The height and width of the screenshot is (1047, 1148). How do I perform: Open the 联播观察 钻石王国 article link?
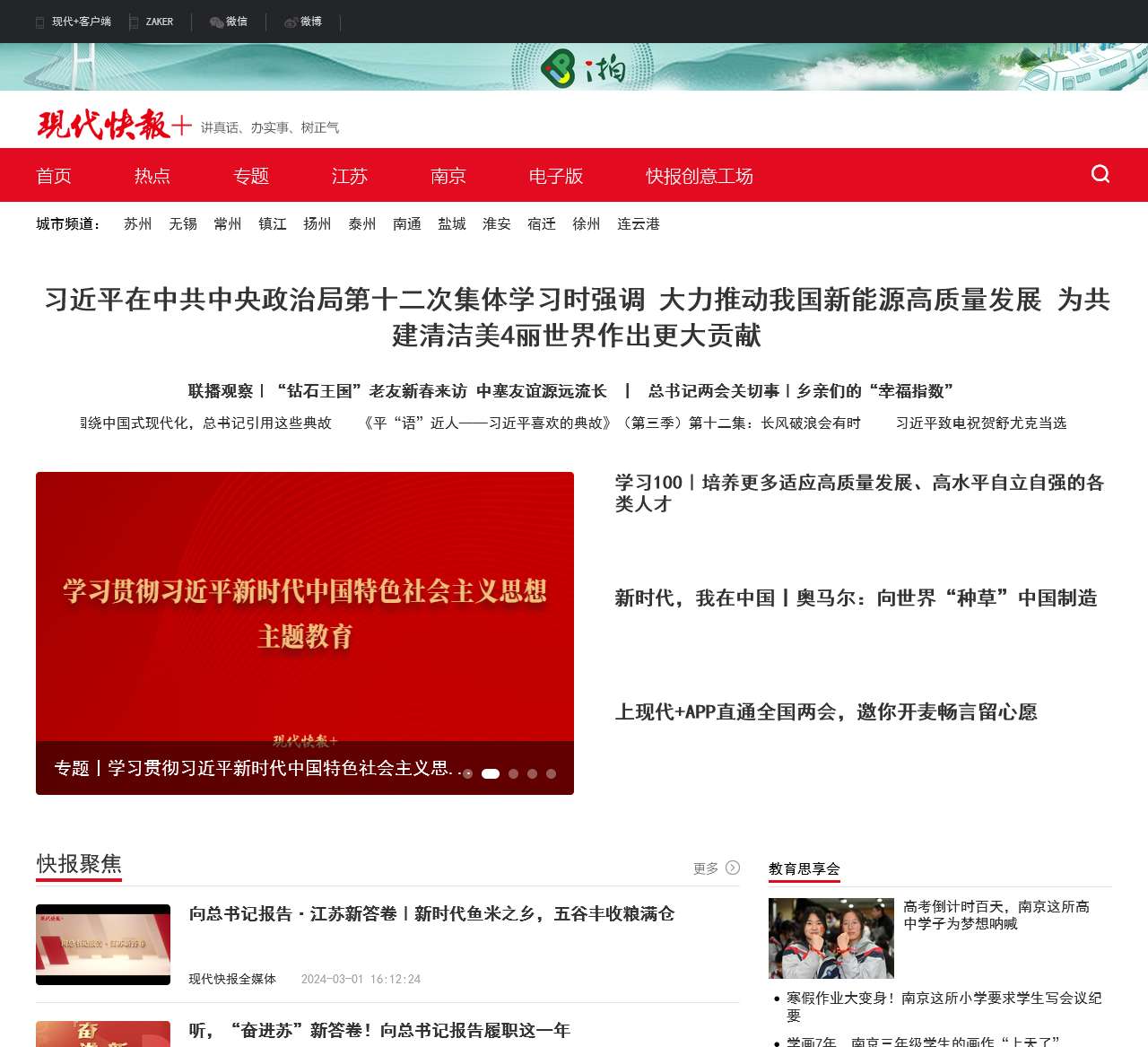click(397, 391)
